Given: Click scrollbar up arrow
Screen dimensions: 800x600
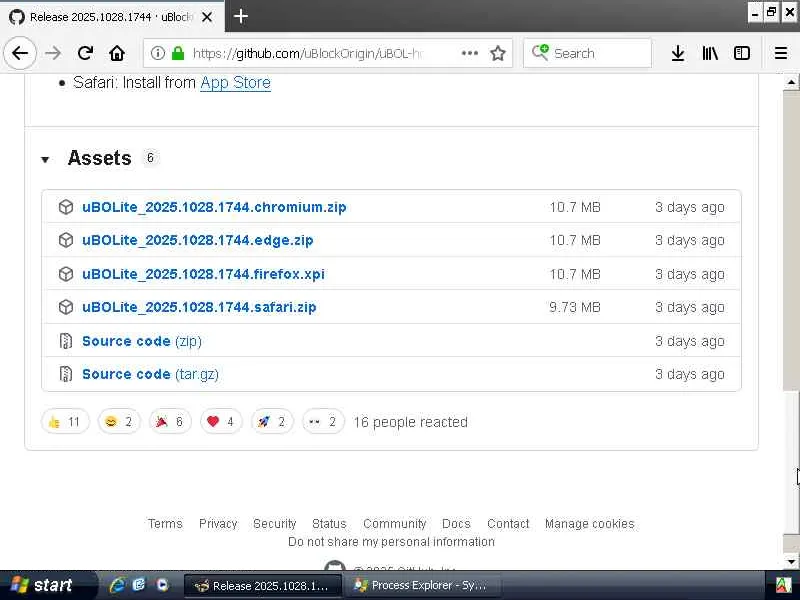Looking at the screenshot, I should pos(791,82).
